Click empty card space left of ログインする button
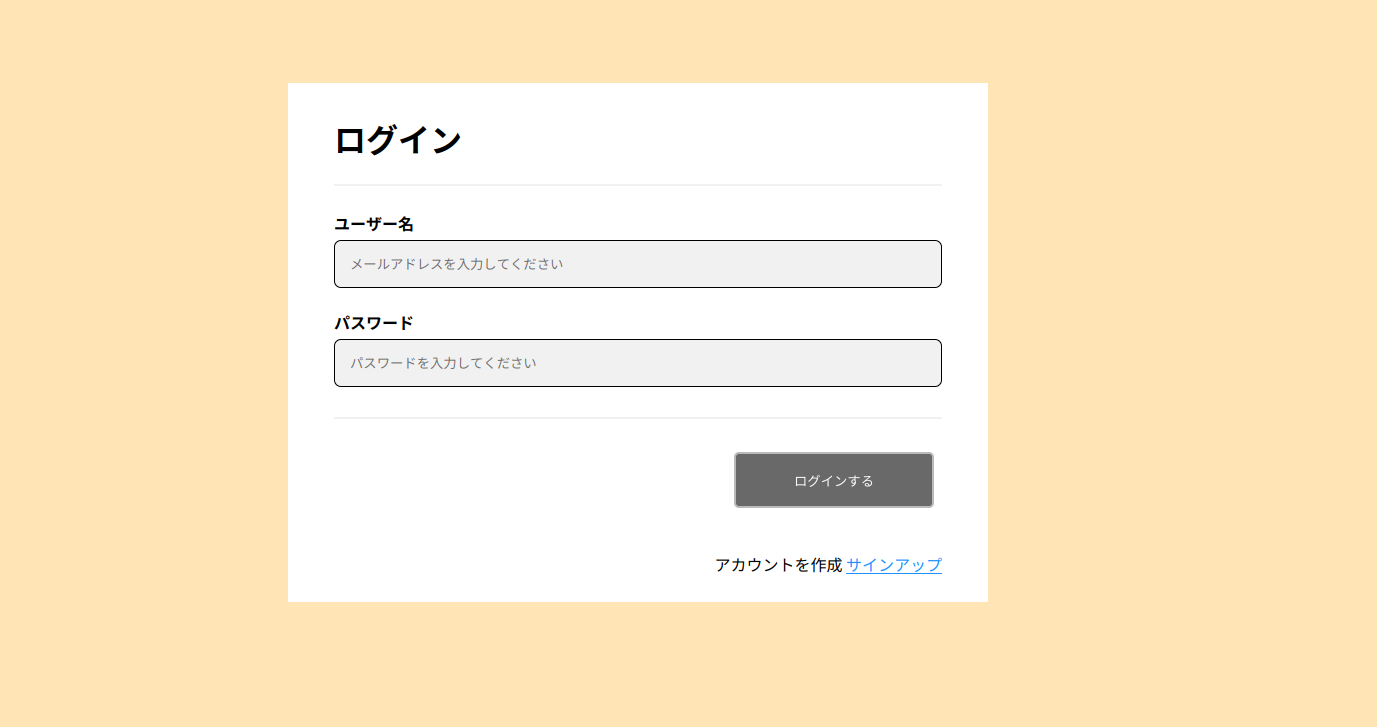Viewport: 1377px width, 727px height. pos(520,480)
